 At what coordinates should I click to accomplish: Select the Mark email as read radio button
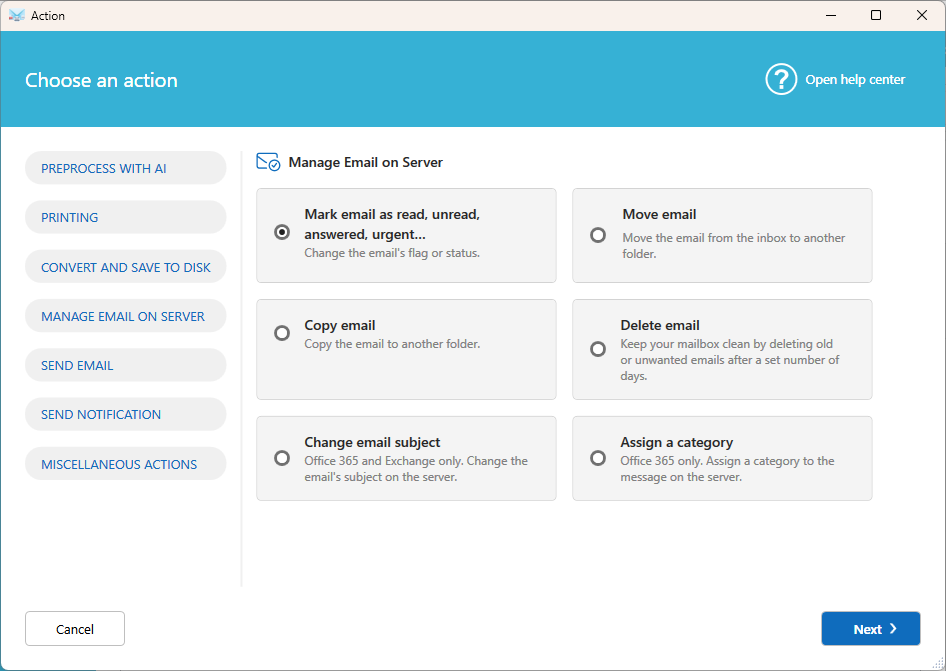coord(282,232)
